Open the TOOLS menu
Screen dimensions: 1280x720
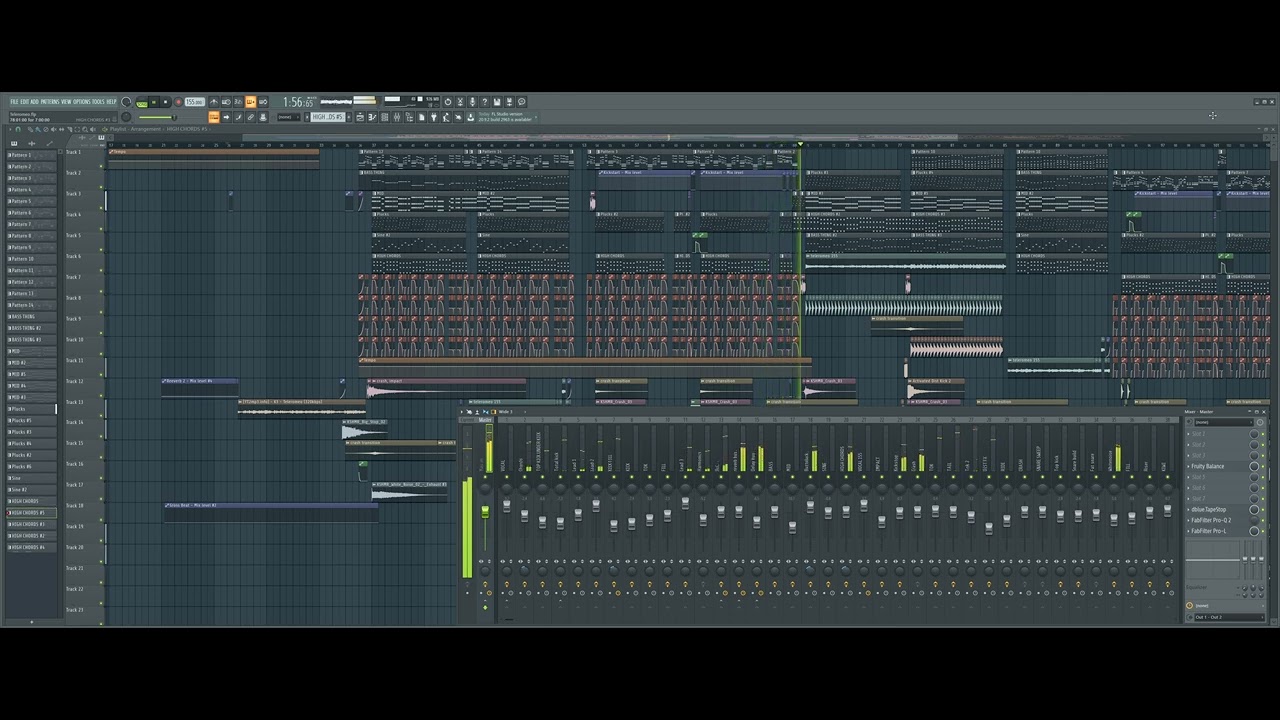coord(98,101)
